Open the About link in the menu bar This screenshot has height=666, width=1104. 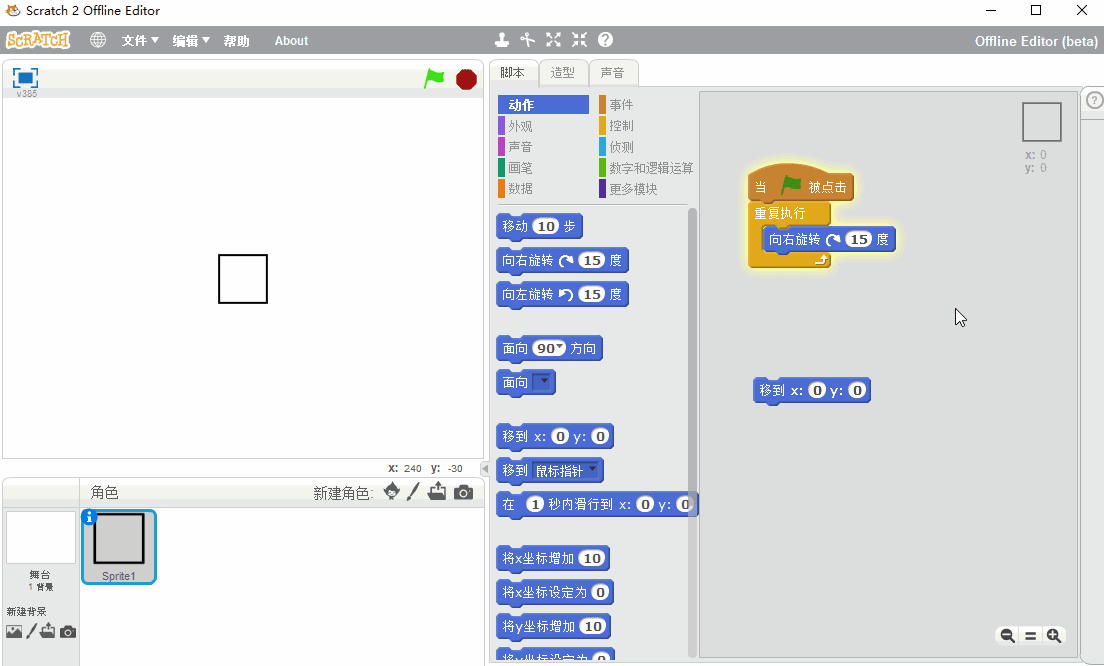pos(291,41)
